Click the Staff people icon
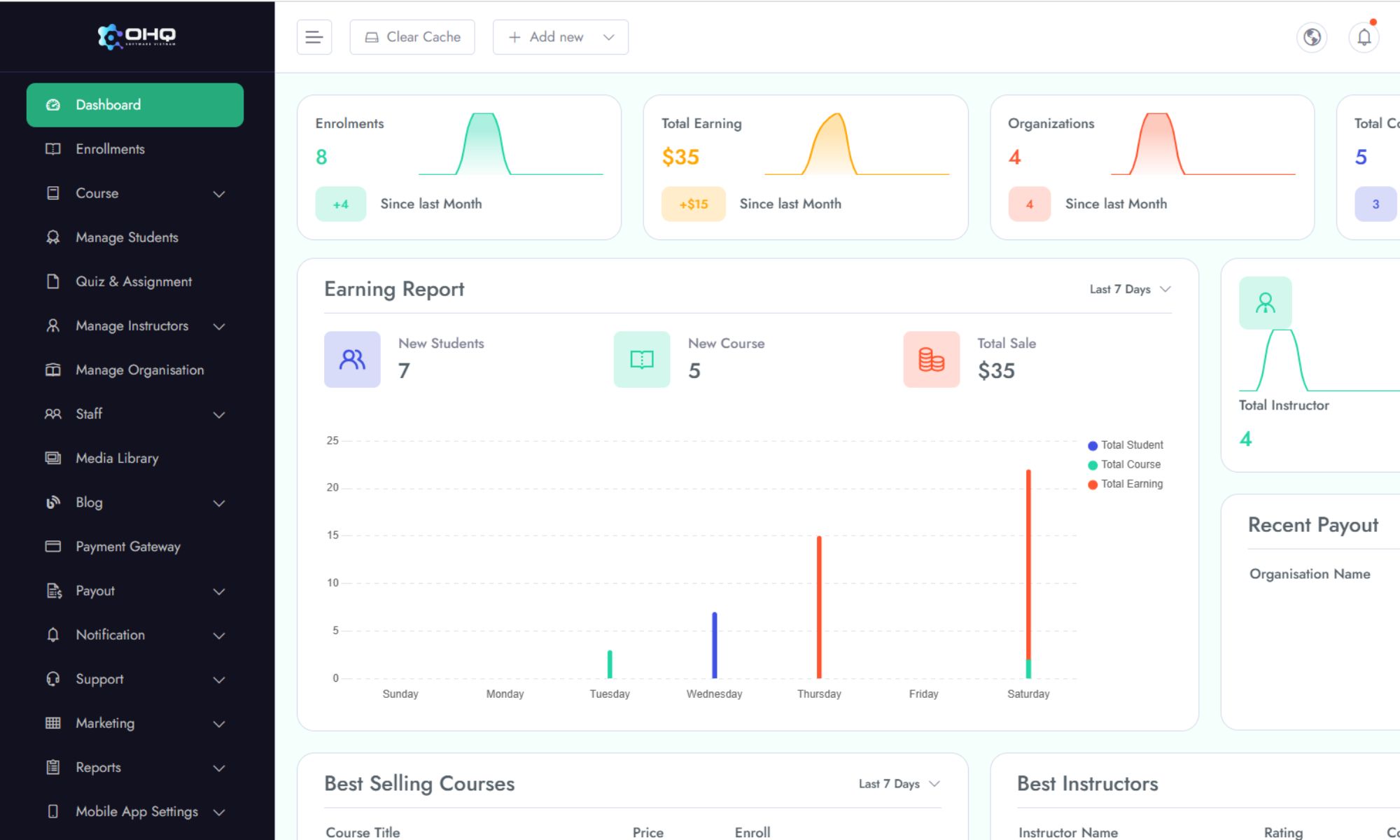Viewport: 1400px width, 840px height. pyautogui.click(x=53, y=414)
